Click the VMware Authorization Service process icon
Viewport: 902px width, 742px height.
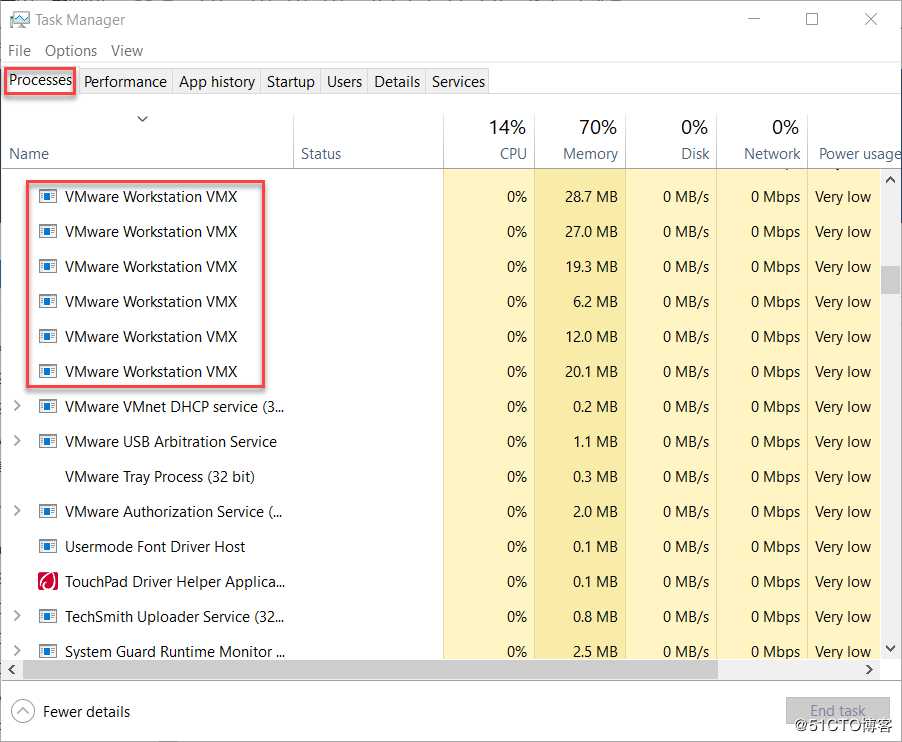pos(48,511)
